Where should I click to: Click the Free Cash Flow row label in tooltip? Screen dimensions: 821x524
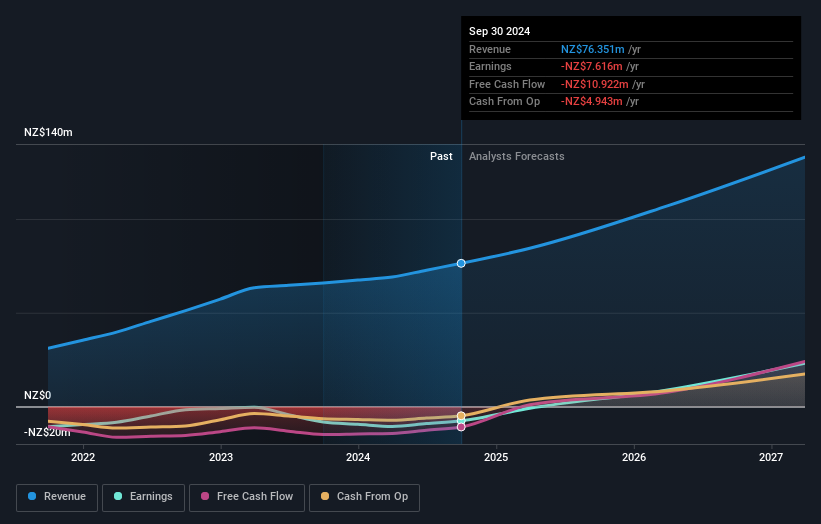507,84
